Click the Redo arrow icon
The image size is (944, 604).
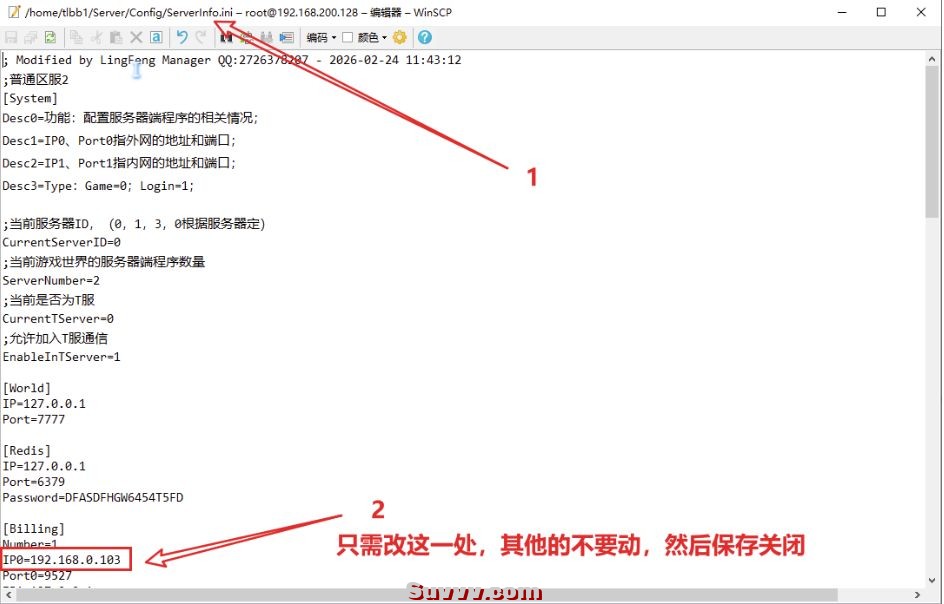[201, 37]
